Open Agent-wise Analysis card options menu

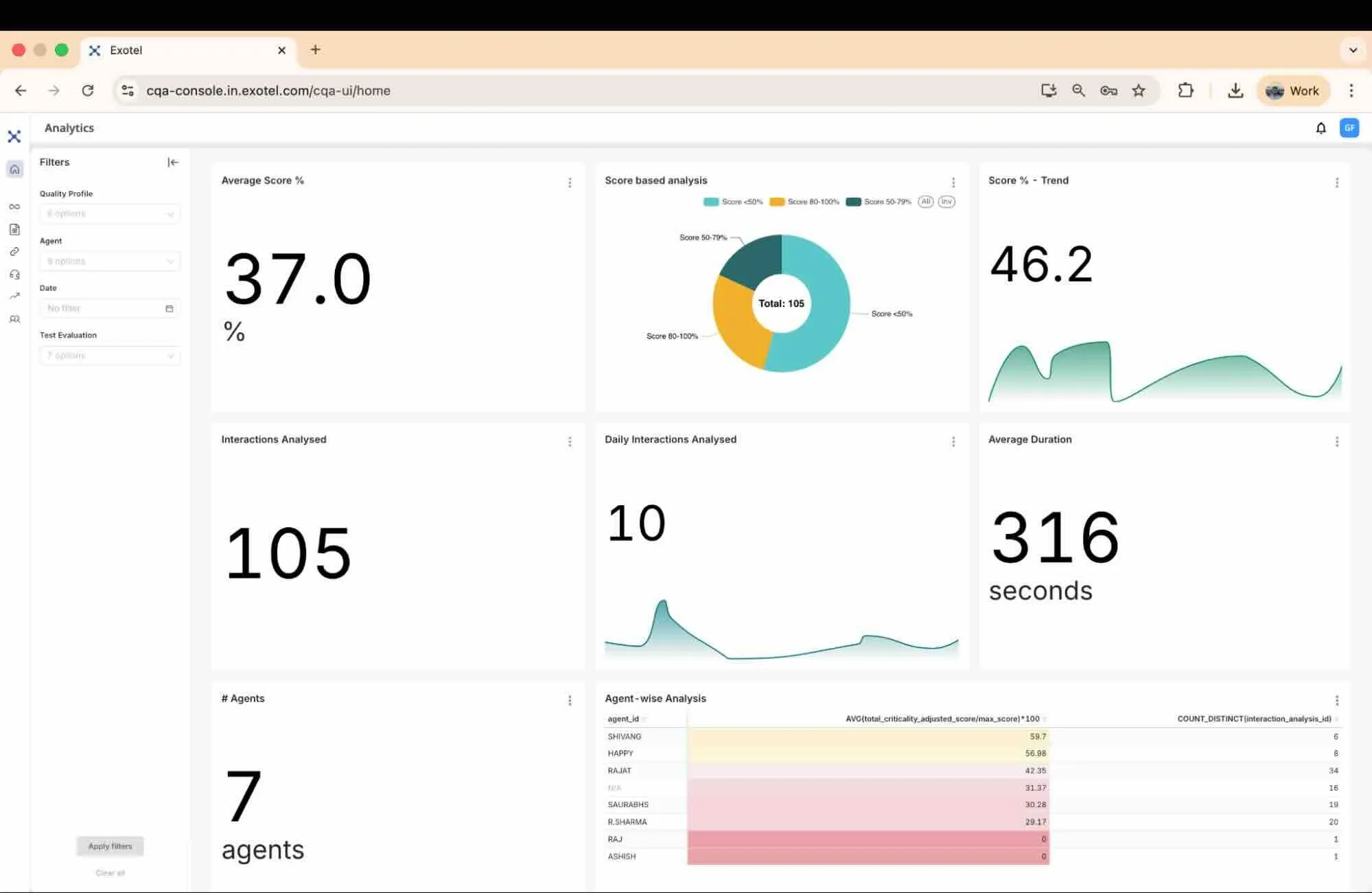point(1337,700)
